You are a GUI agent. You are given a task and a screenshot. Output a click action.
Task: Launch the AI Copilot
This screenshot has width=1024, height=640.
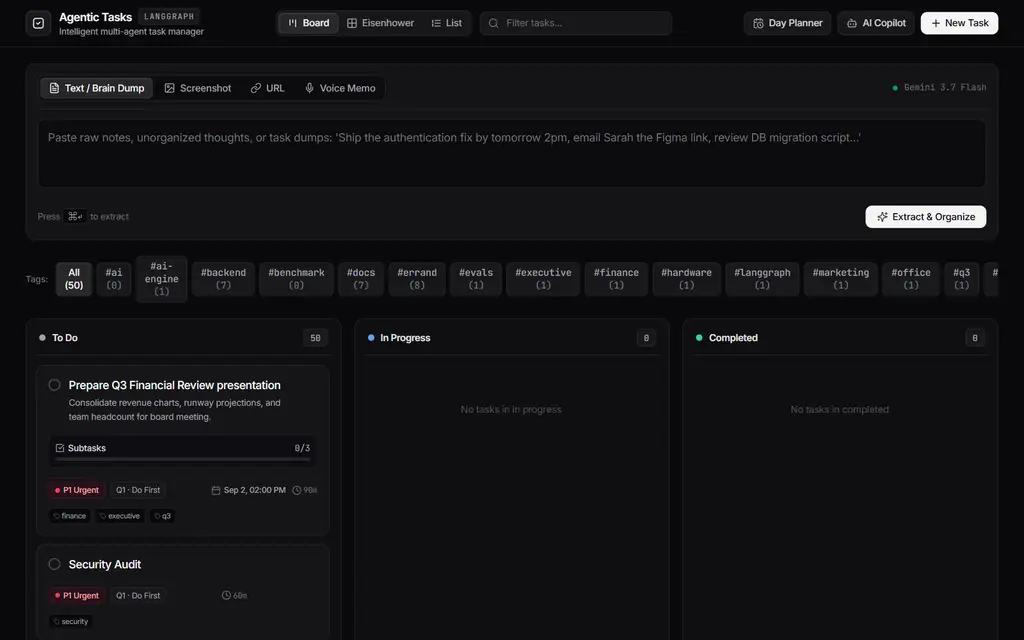pos(876,24)
